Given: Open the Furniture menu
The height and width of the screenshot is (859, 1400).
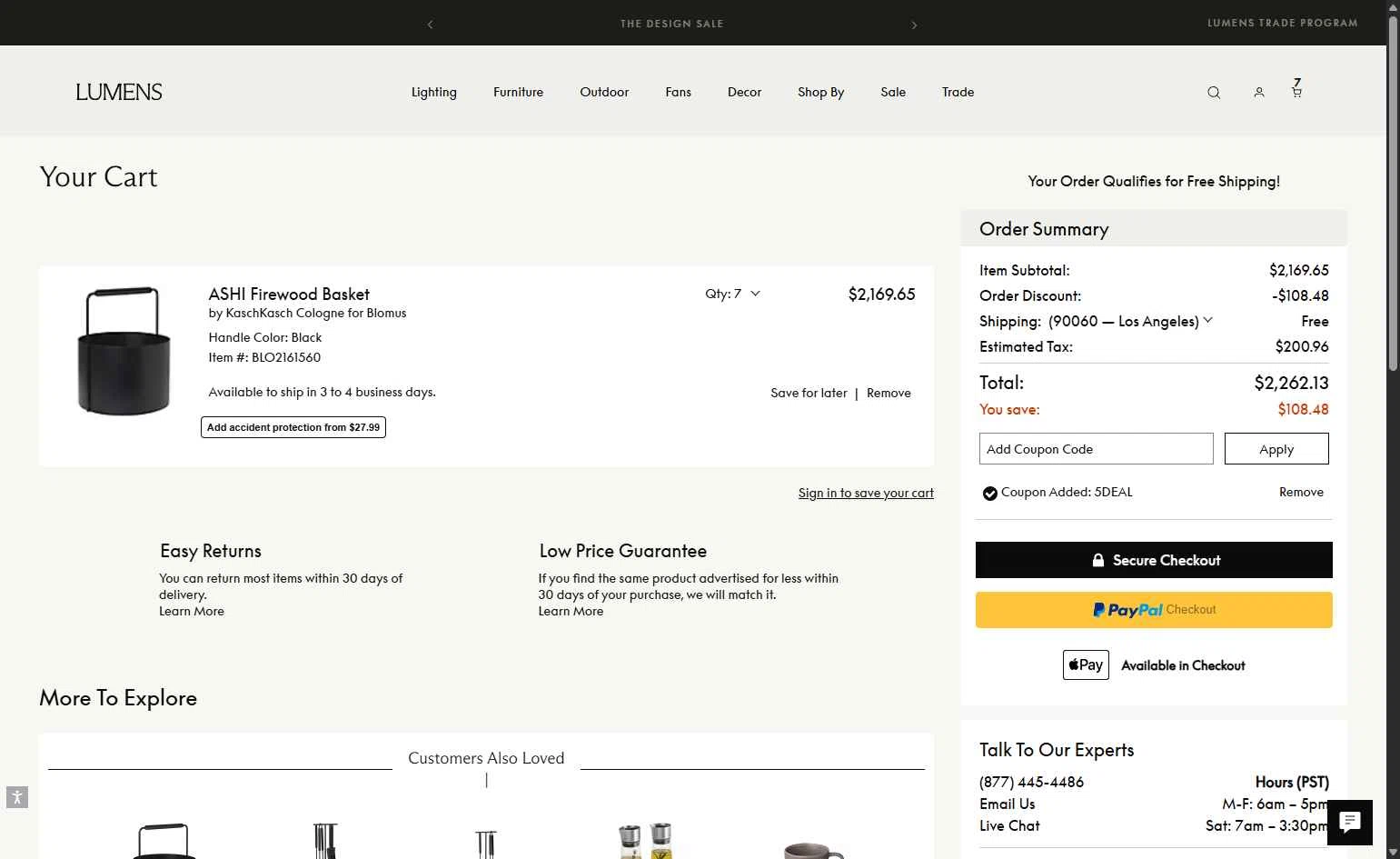Looking at the screenshot, I should pos(518,92).
